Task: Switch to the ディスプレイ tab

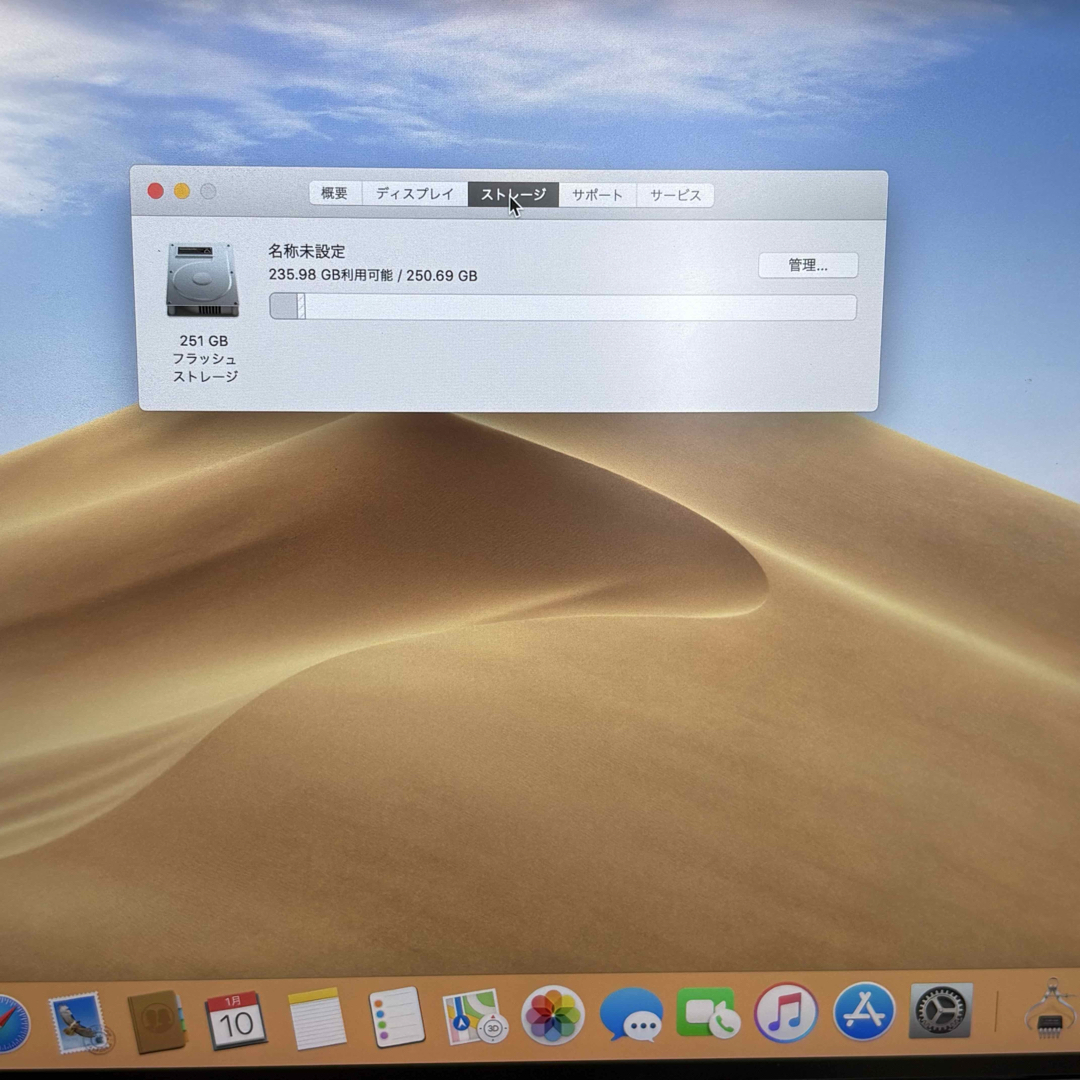Action: [415, 194]
